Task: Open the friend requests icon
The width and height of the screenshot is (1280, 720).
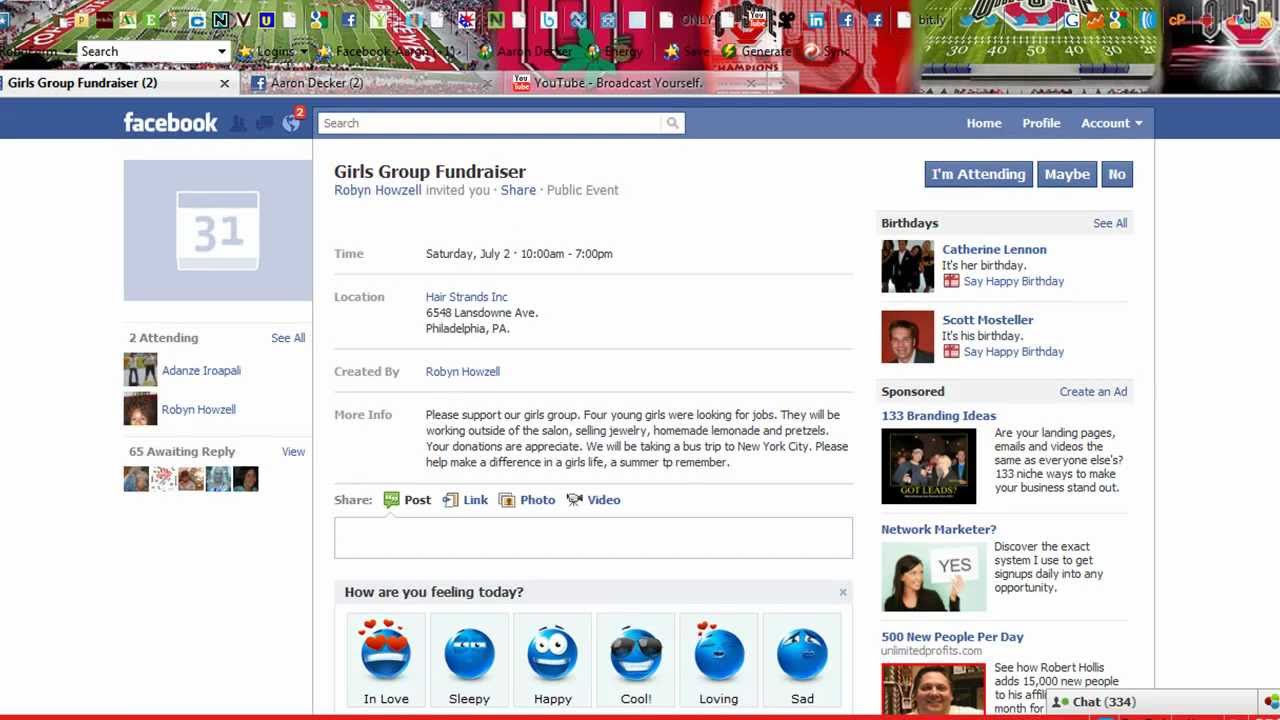Action: click(x=238, y=123)
